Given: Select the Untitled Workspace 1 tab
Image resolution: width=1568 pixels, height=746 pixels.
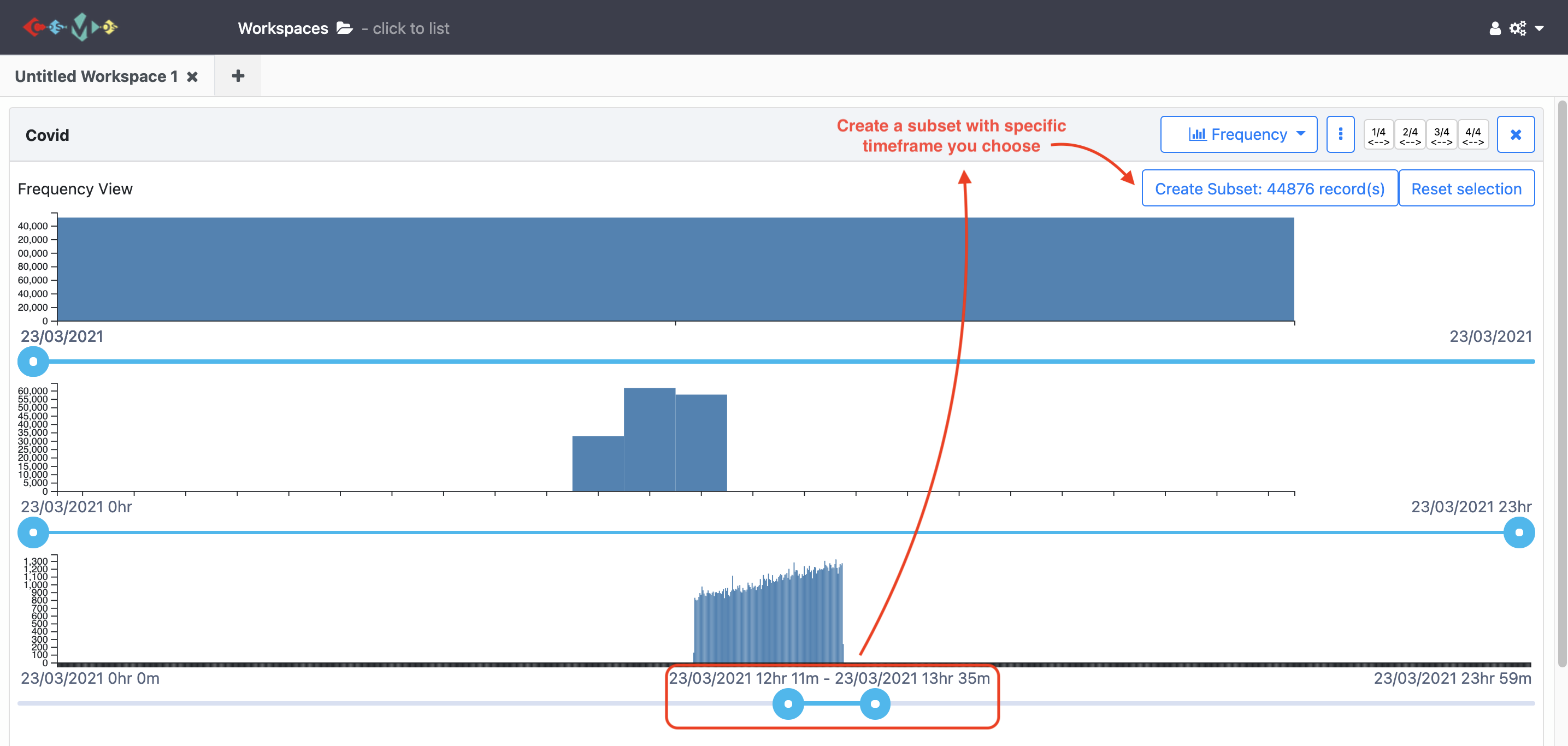Looking at the screenshot, I should pos(96,76).
